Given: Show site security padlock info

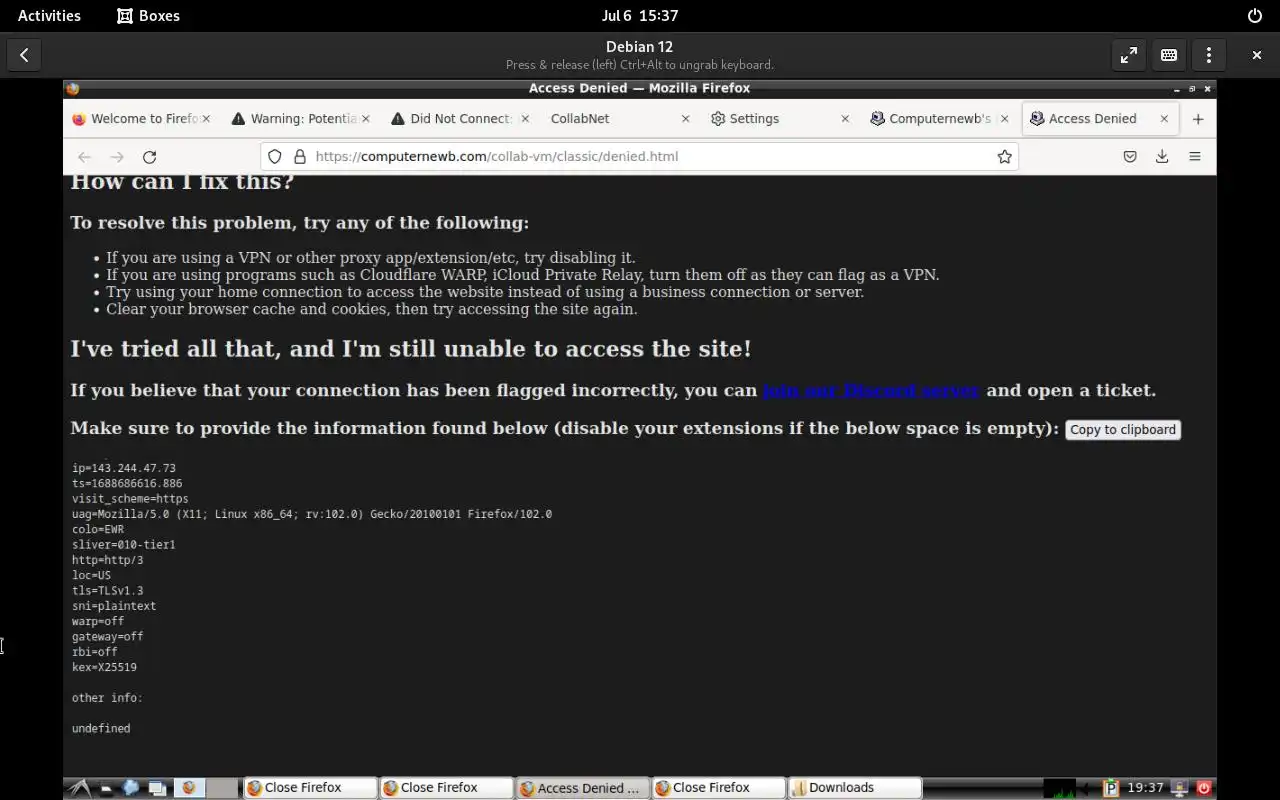Looking at the screenshot, I should 299,157.
